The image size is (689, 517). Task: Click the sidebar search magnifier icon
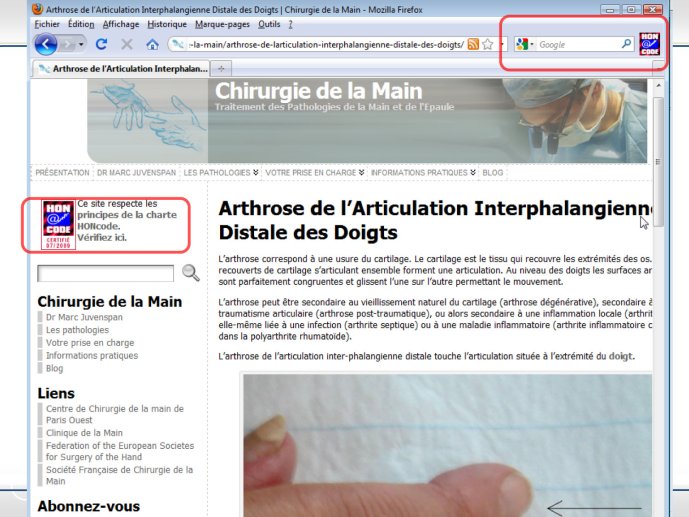click(191, 273)
